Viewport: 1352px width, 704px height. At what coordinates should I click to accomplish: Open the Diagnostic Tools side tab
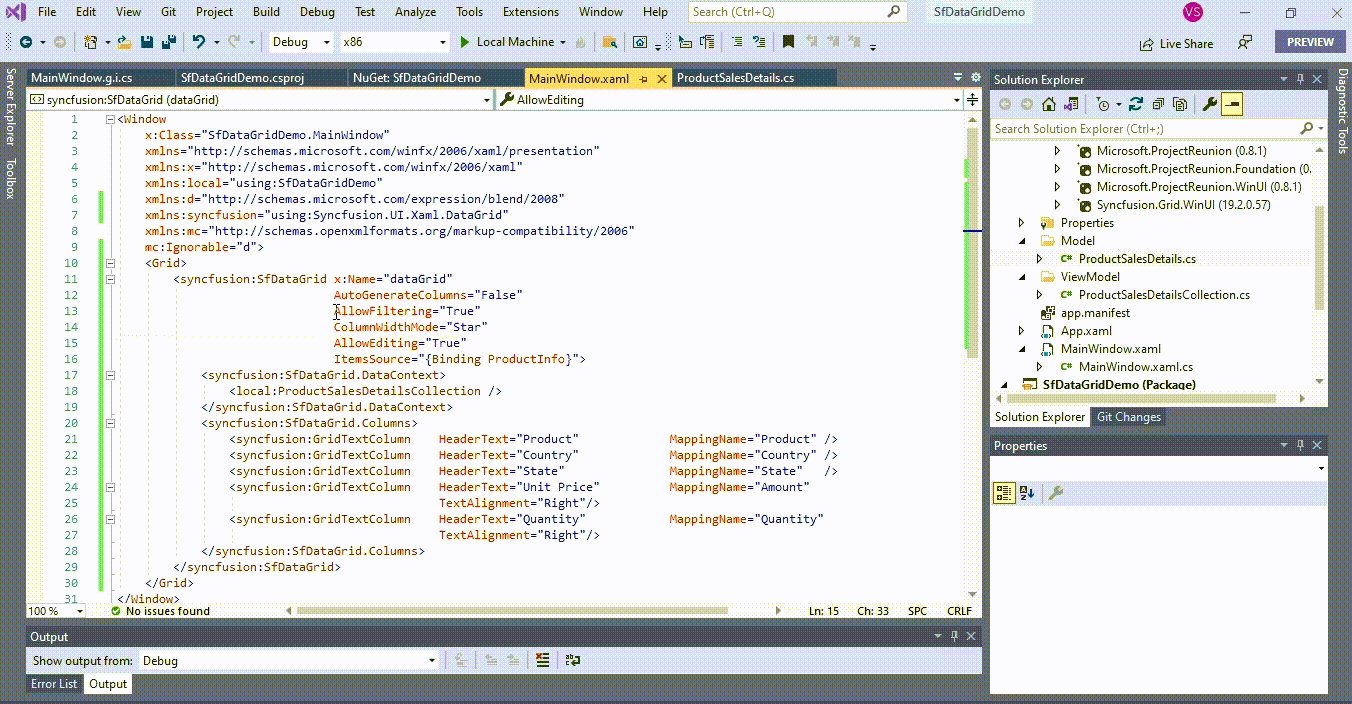(x=1342, y=112)
